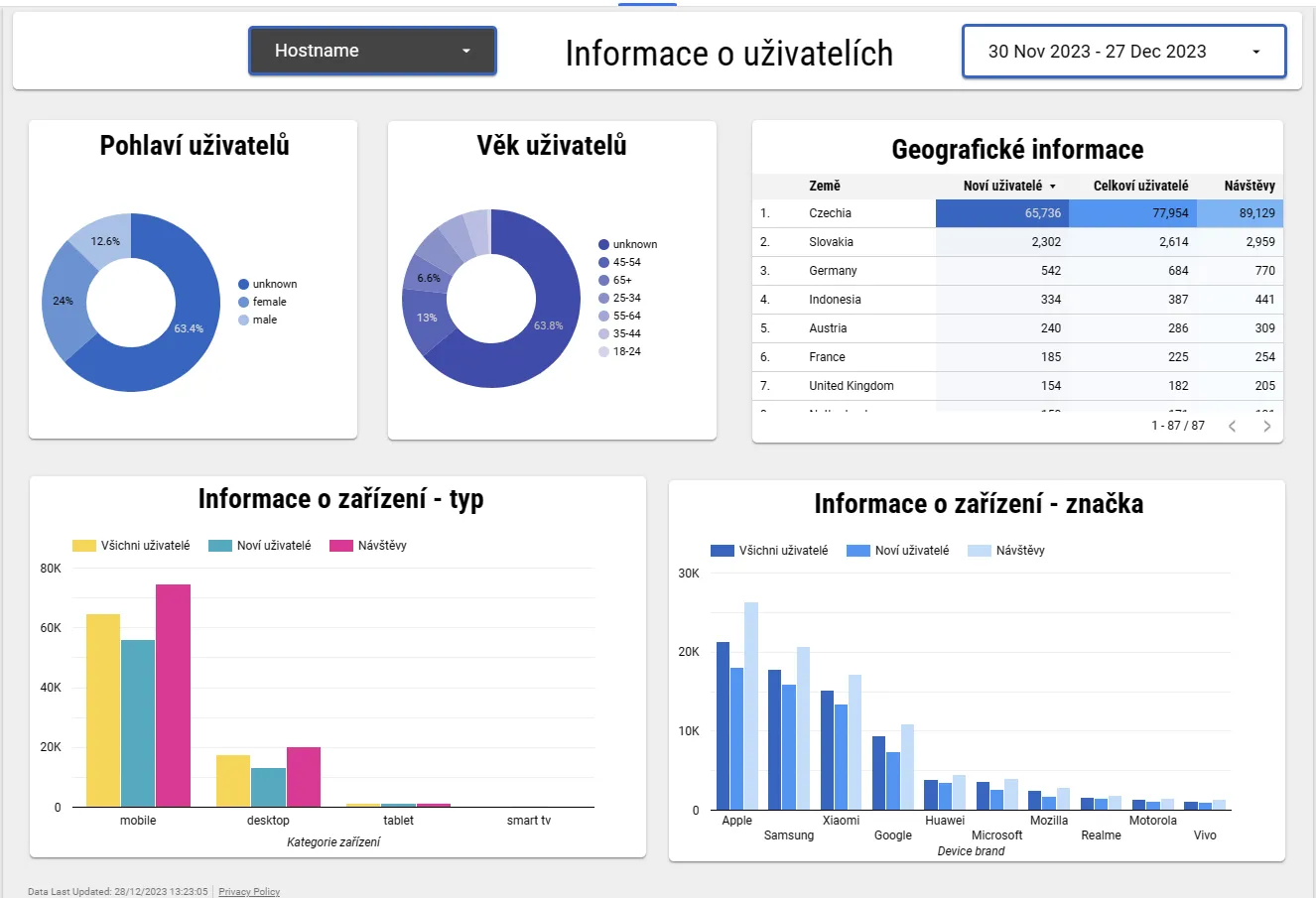Image resolution: width=1316 pixels, height=898 pixels.
Task: Click the 25-34 legend entry in age chart
Action: (x=620, y=298)
